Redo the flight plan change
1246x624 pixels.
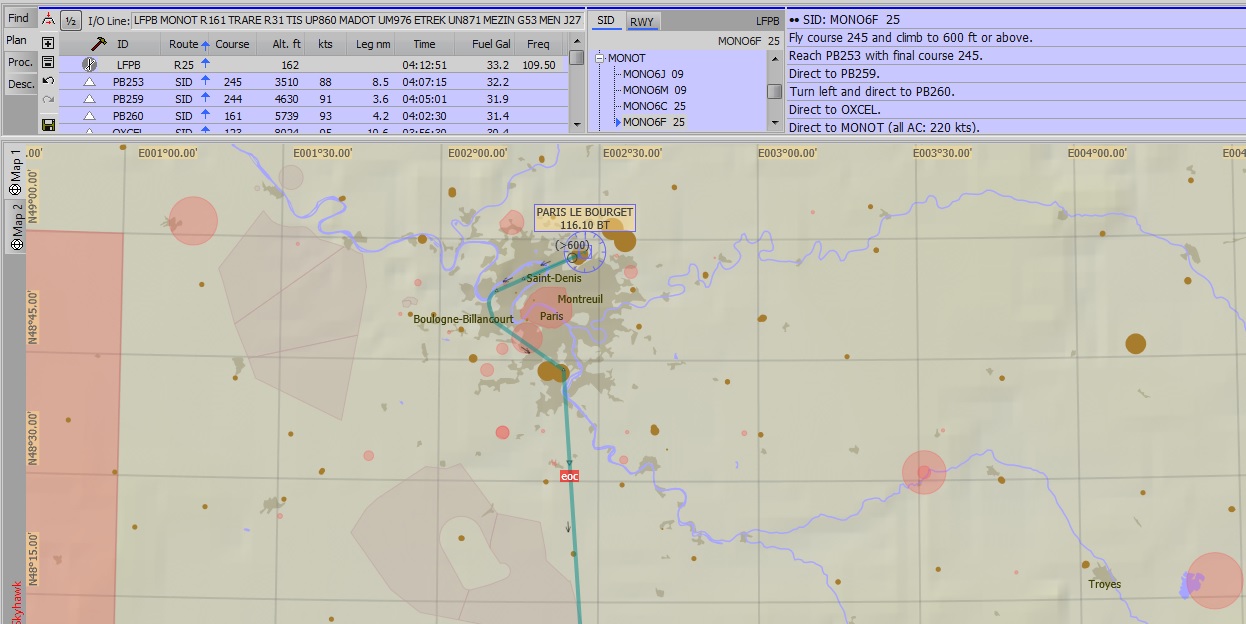(48, 99)
